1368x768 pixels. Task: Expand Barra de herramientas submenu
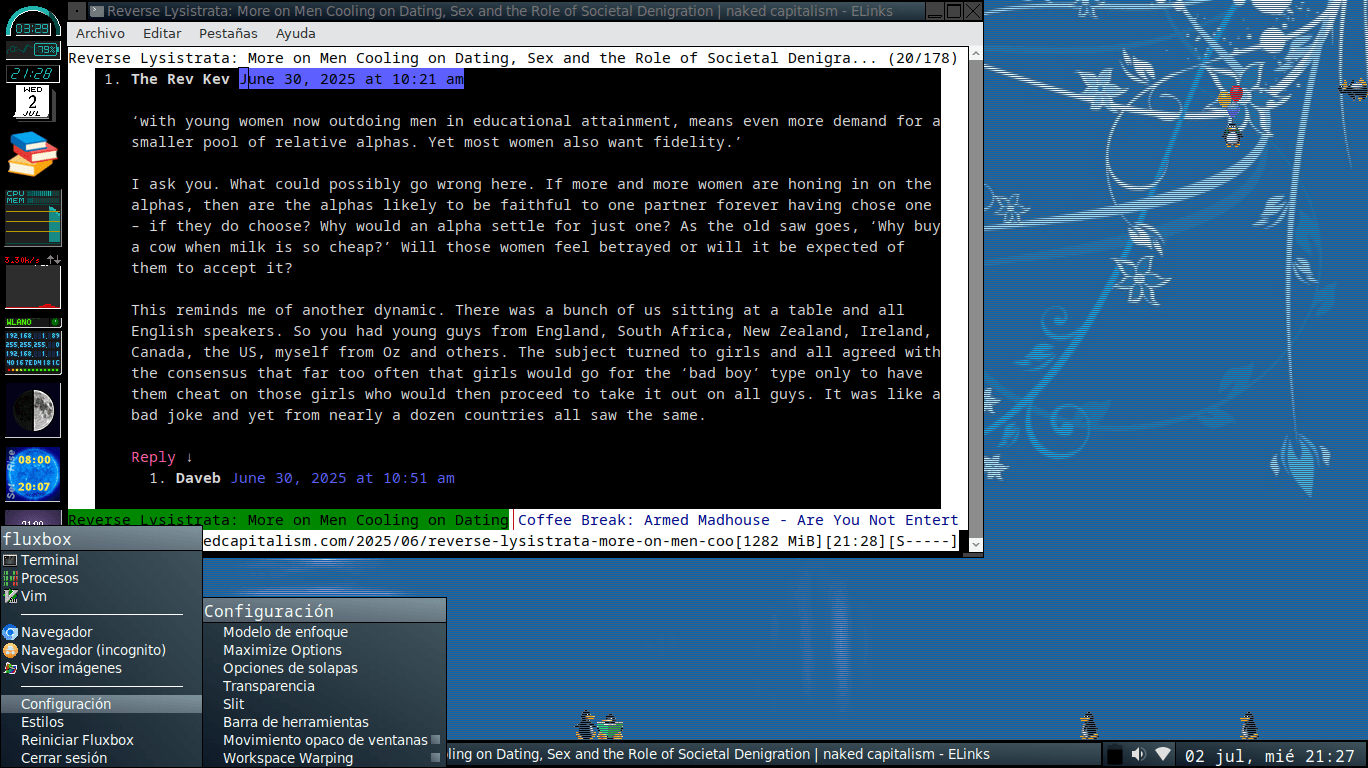pyautogui.click(x=324, y=722)
